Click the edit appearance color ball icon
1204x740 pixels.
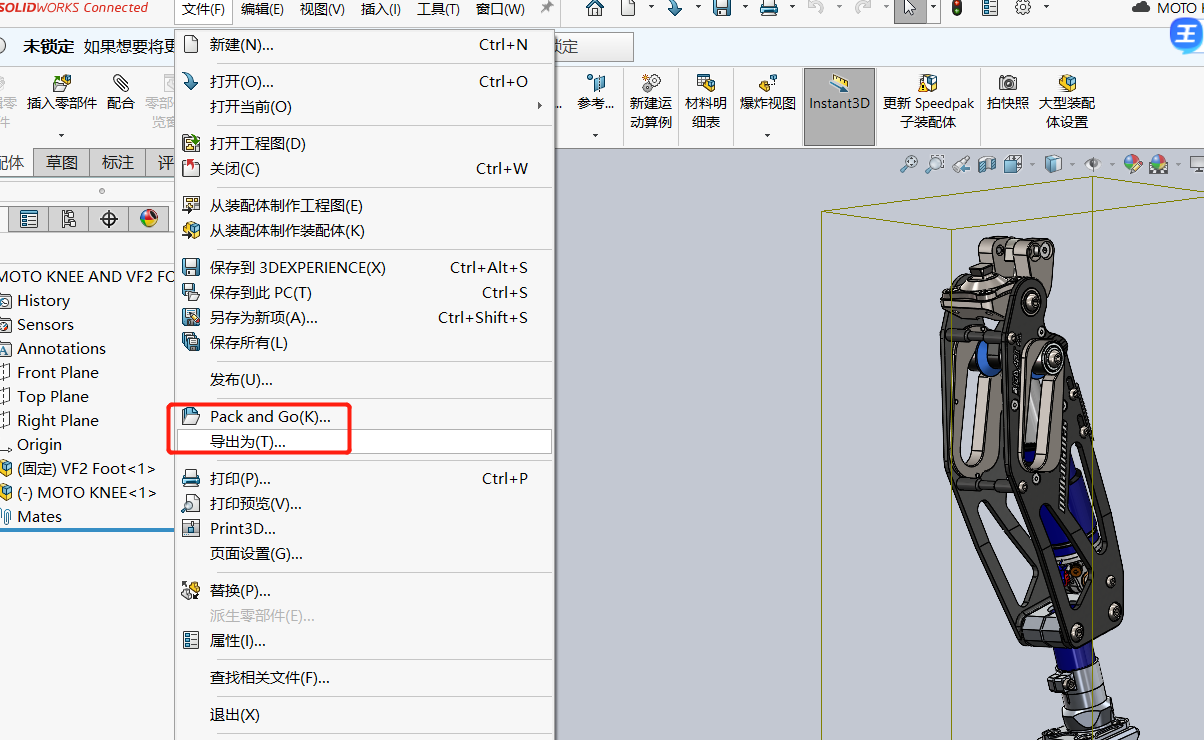coord(1133,164)
